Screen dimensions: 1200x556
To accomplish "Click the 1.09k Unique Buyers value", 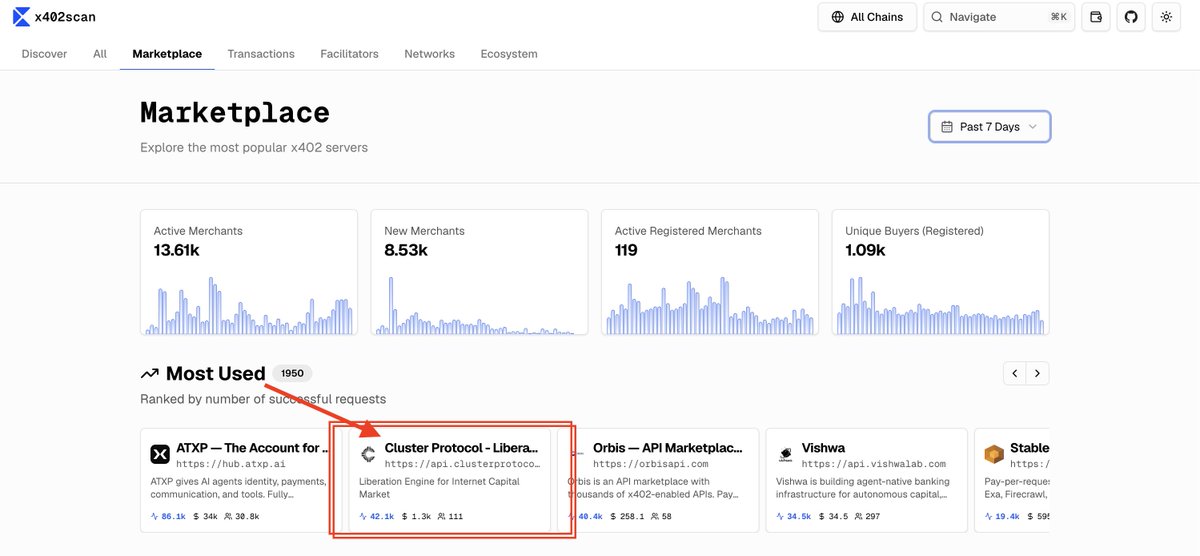I will click(x=865, y=250).
